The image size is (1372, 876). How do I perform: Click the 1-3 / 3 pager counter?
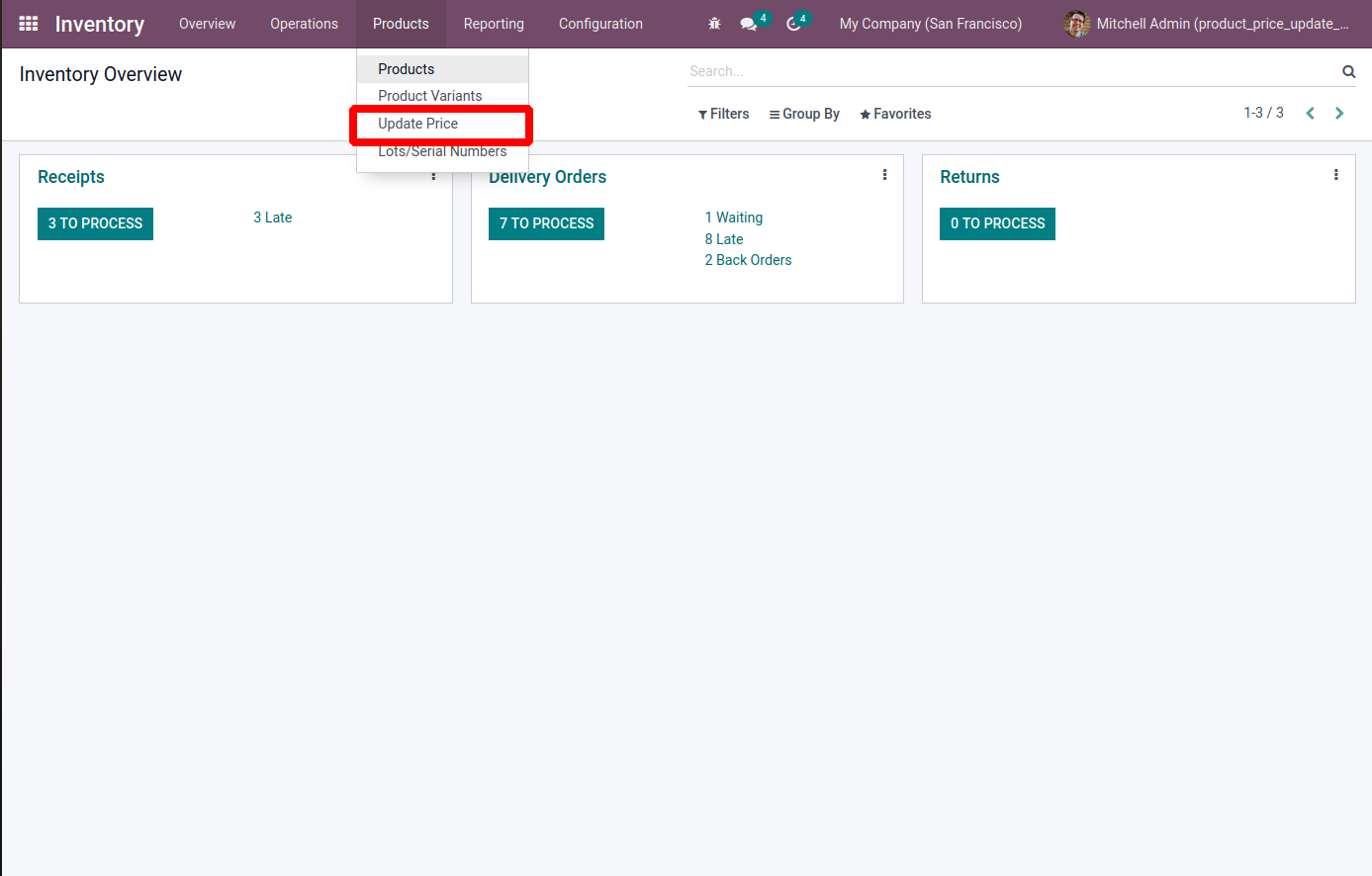1263,113
